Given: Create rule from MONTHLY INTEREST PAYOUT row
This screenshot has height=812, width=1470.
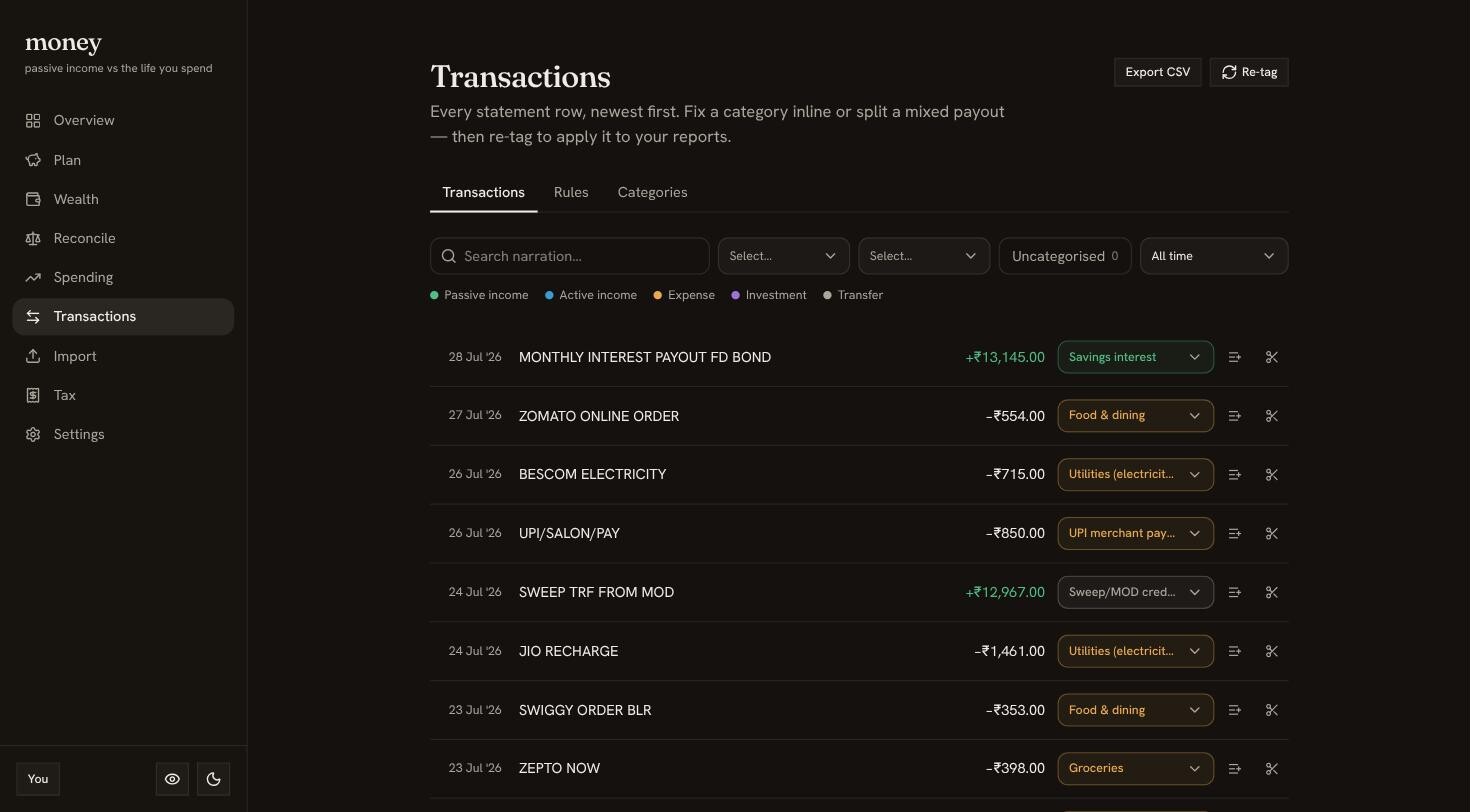Looking at the screenshot, I should tap(1235, 357).
